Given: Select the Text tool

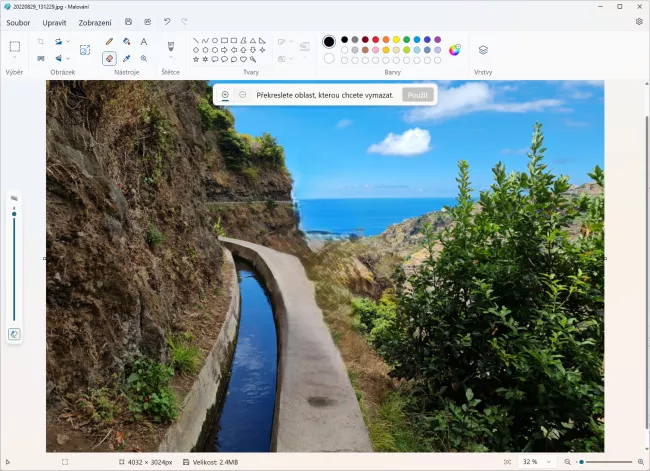Looking at the screenshot, I should coord(144,42).
